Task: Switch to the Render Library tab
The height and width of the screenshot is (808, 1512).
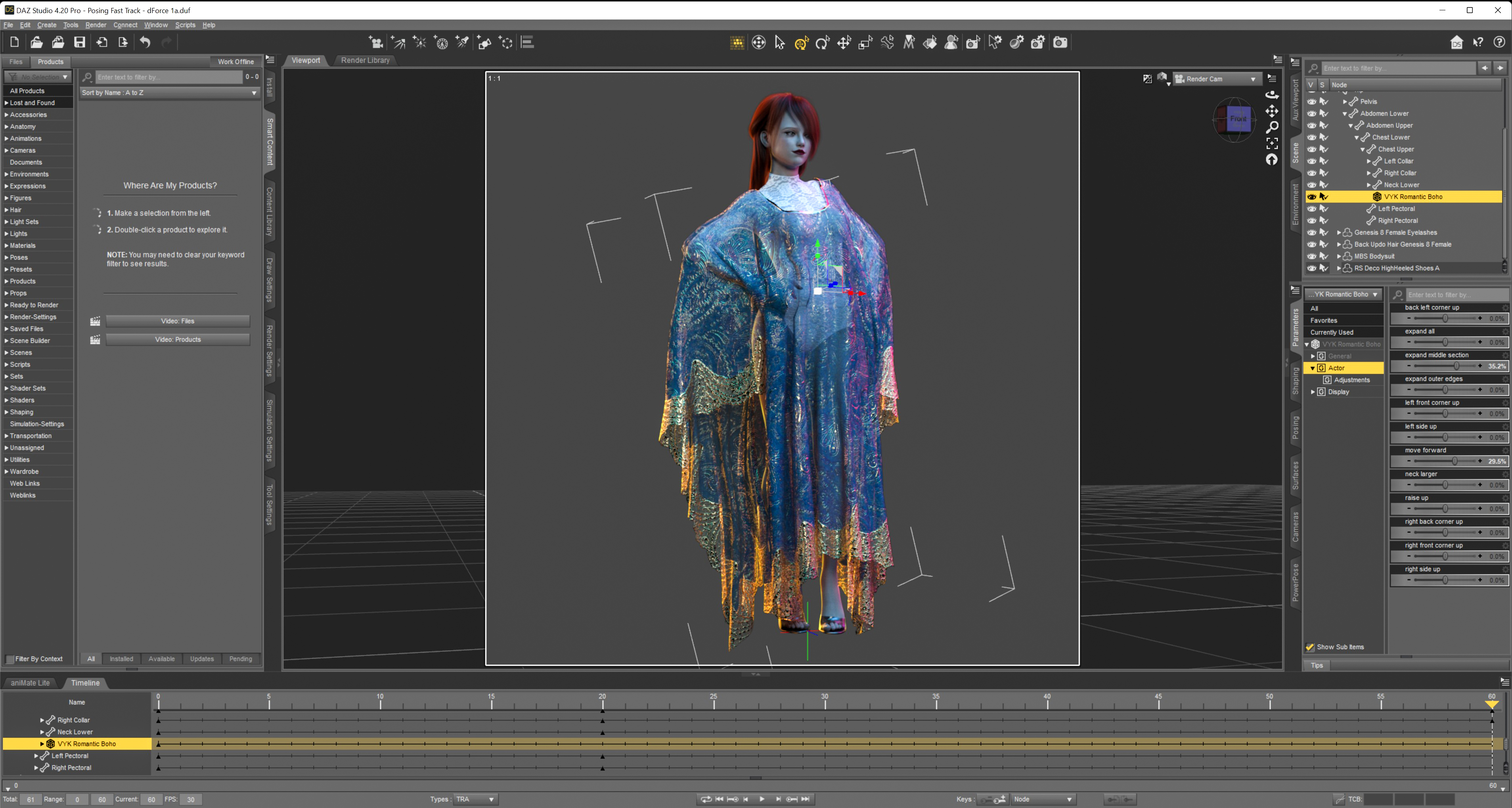Action: click(x=364, y=61)
